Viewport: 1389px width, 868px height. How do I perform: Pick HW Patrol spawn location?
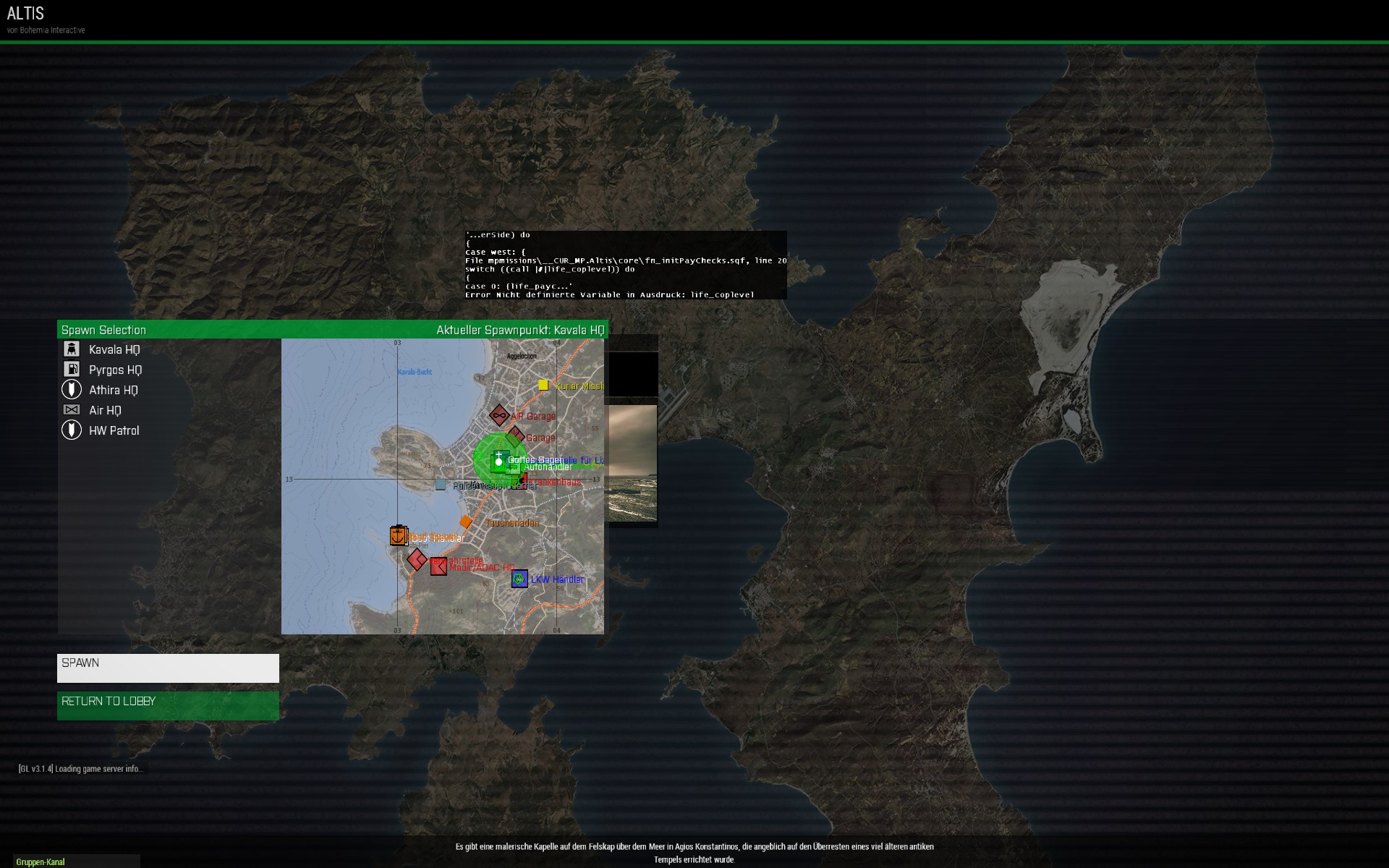pos(114,430)
